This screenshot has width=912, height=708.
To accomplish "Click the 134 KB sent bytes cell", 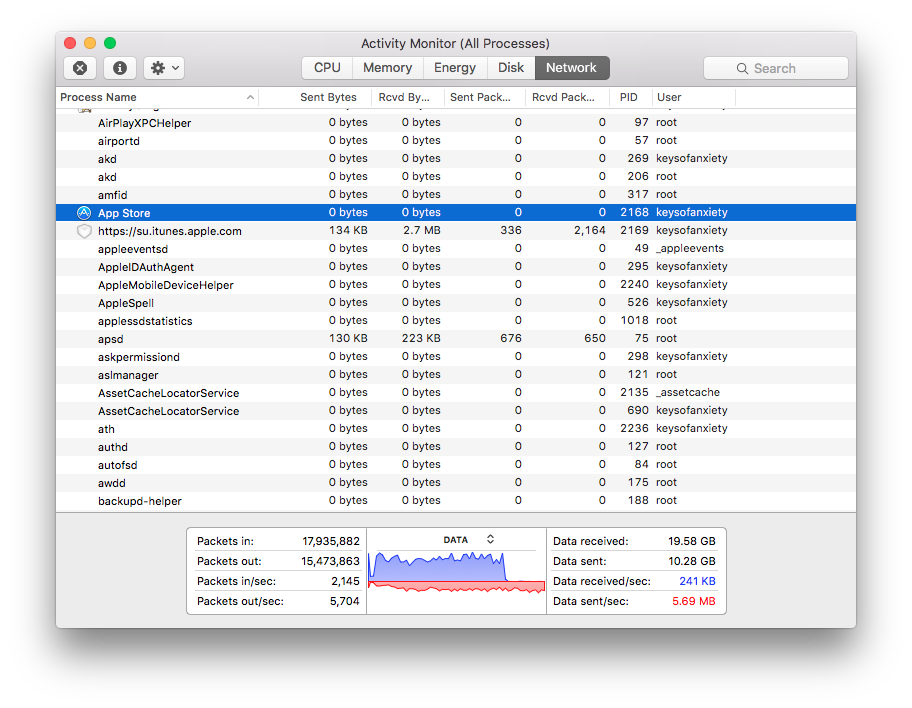I will tap(348, 230).
